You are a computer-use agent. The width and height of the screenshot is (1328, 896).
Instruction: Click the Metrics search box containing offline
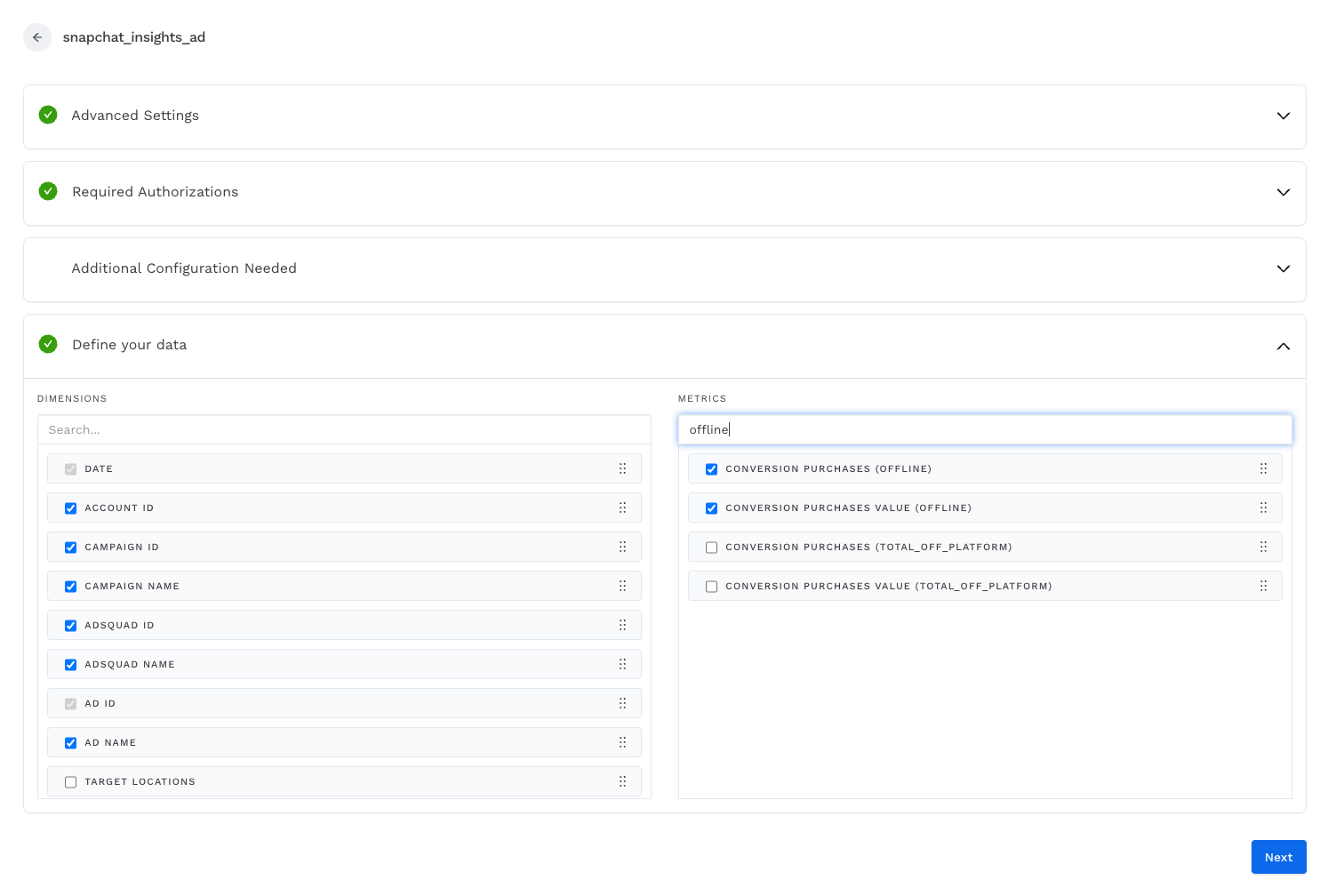[x=985, y=429]
